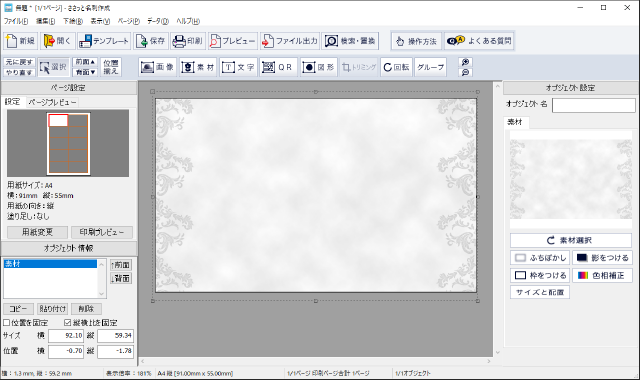This screenshot has width=640, height=381.
Task: Click the 用紙変更 button
Action: point(37,232)
